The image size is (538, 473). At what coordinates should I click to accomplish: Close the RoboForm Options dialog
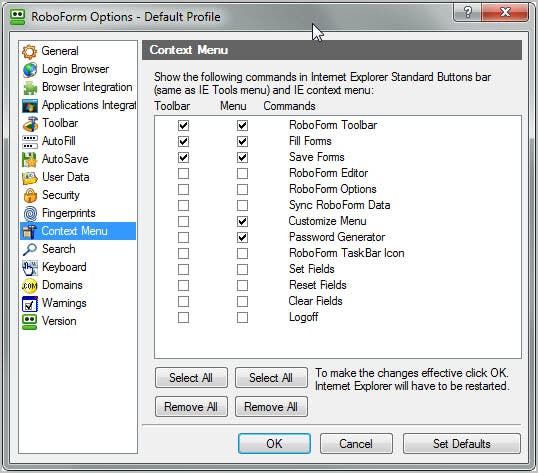coord(505,12)
